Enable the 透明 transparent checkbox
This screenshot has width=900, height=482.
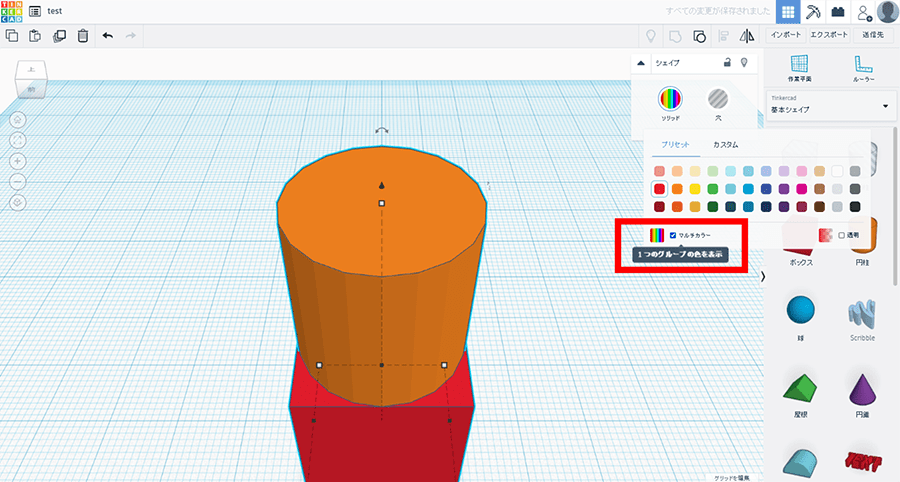coord(842,235)
